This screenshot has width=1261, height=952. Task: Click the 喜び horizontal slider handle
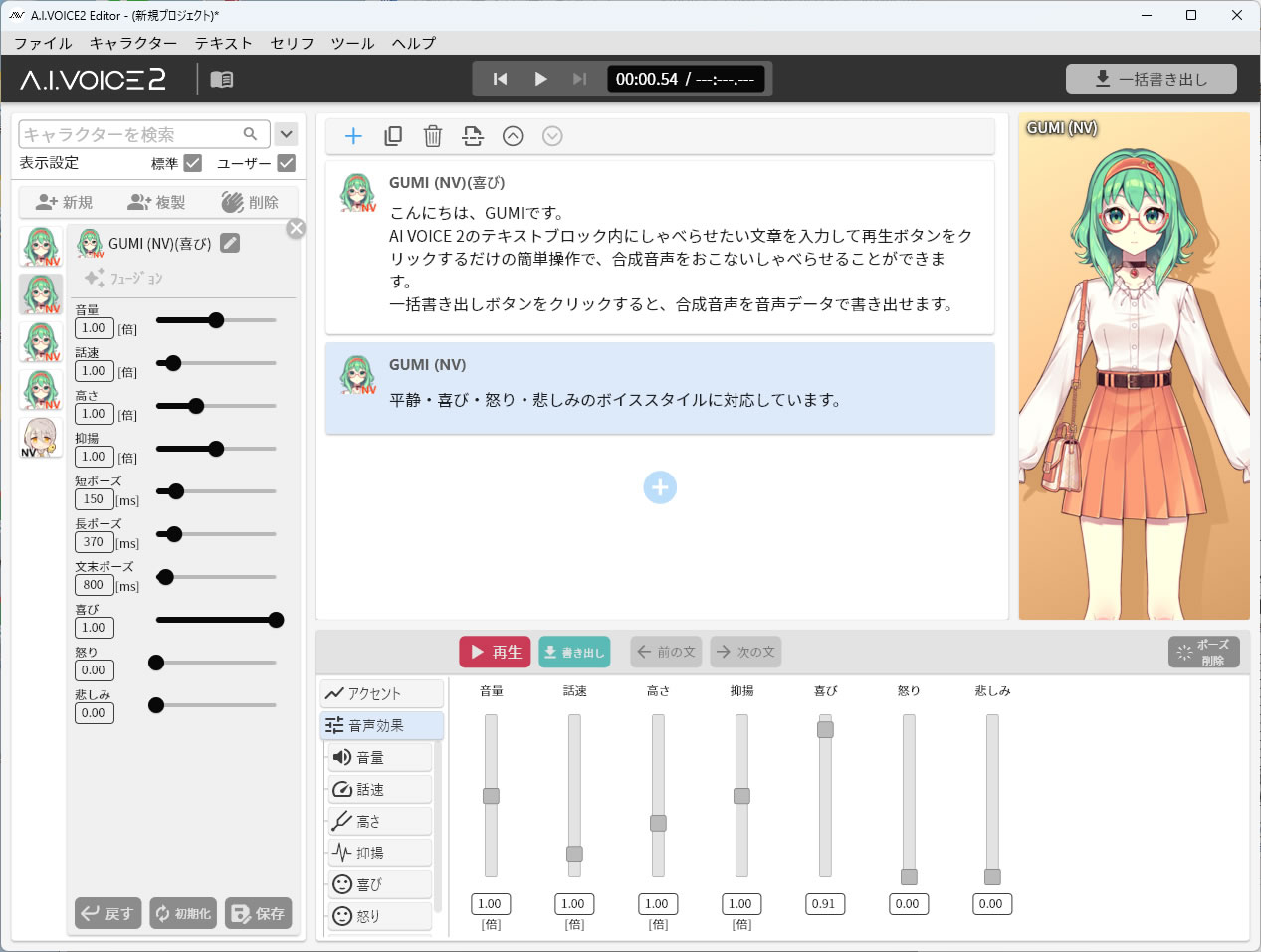[x=277, y=620]
